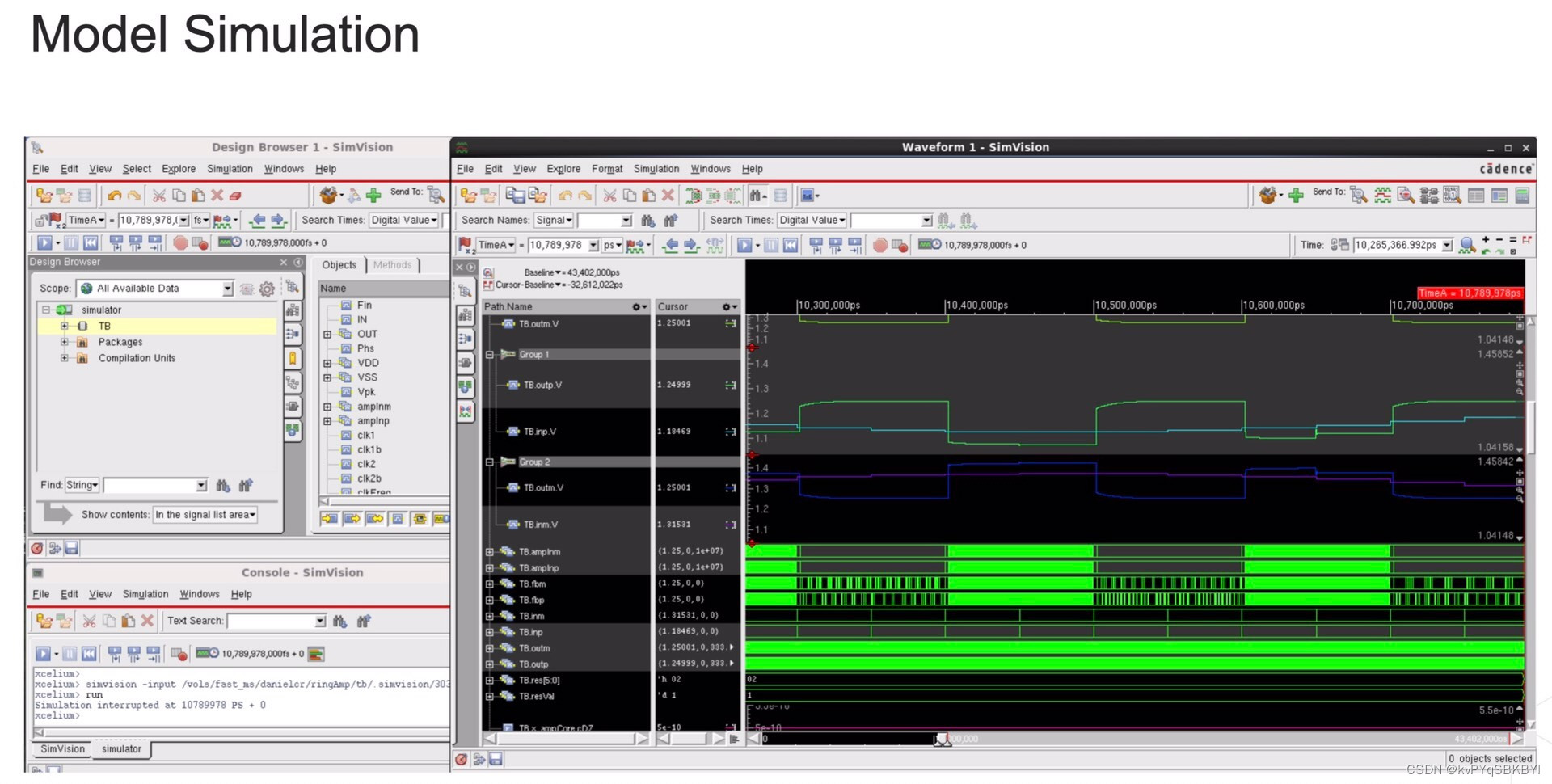Click the previous edge arrow in Waveform toolbar
This screenshot has height=784, width=1552.
pos(670,245)
